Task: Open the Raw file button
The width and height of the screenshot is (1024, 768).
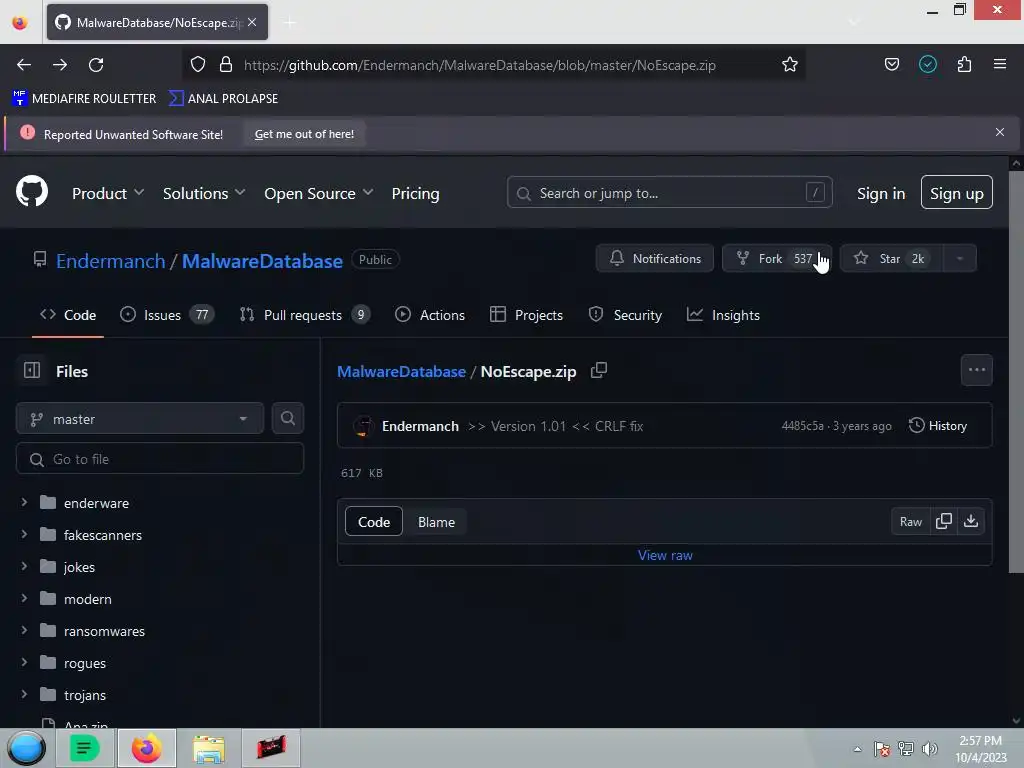Action: (910, 522)
